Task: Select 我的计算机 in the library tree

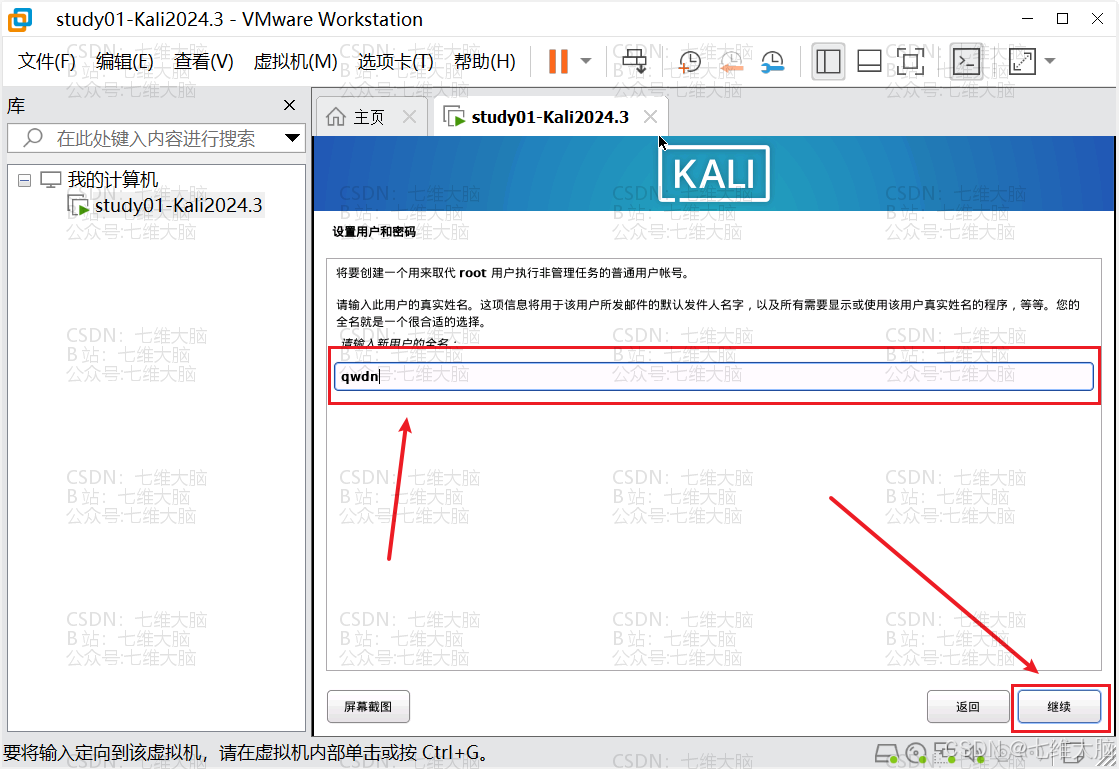Action: coord(113,180)
